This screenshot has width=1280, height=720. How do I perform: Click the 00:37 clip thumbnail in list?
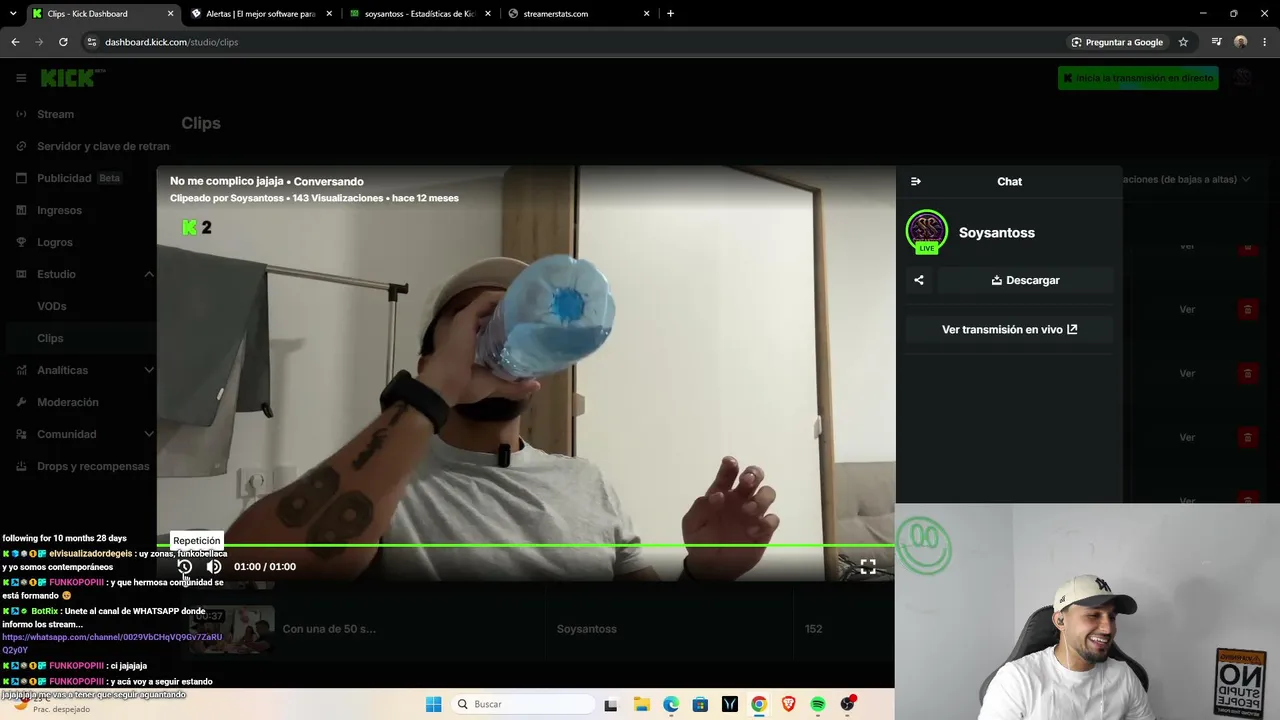pos(233,628)
